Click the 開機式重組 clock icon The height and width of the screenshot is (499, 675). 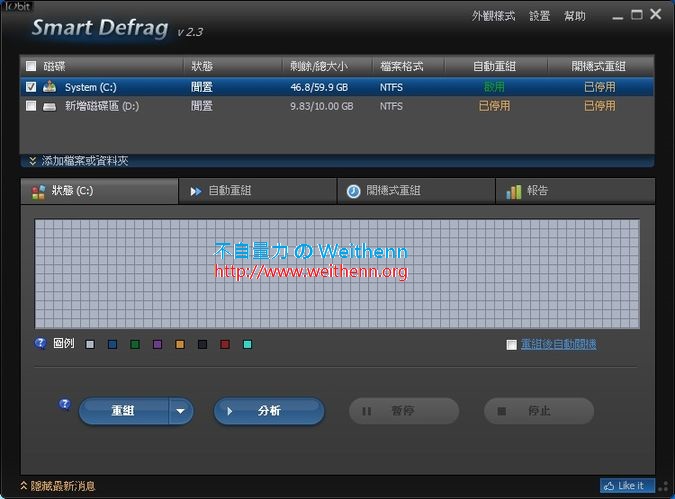(x=353, y=191)
